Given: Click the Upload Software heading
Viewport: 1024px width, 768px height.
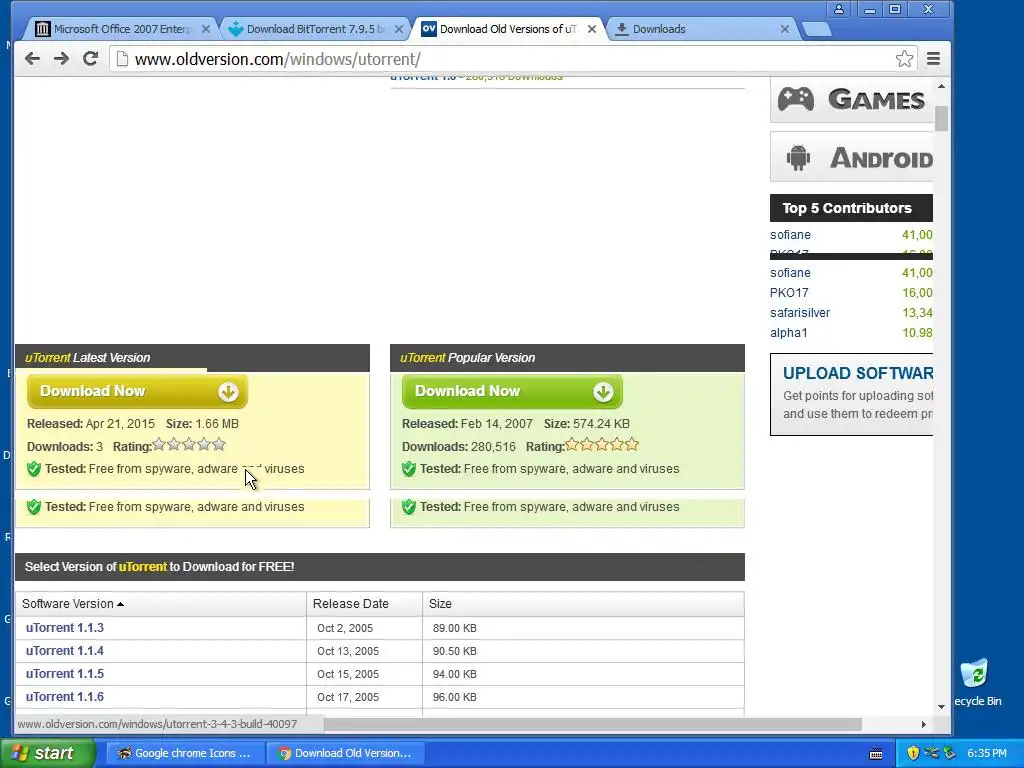Looking at the screenshot, I should pyautogui.click(x=857, y=373).
